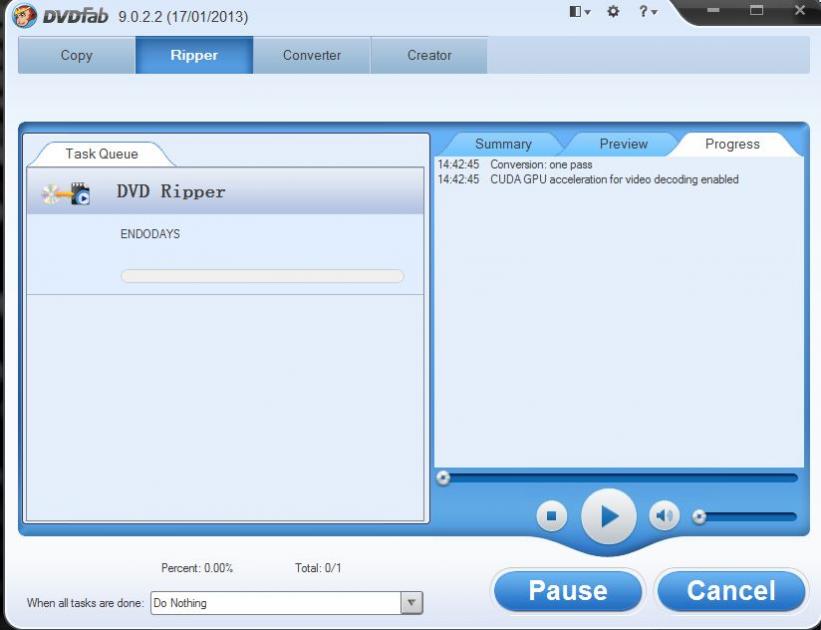
Task: Select the Ripper tab
Action: pos(194,56)
